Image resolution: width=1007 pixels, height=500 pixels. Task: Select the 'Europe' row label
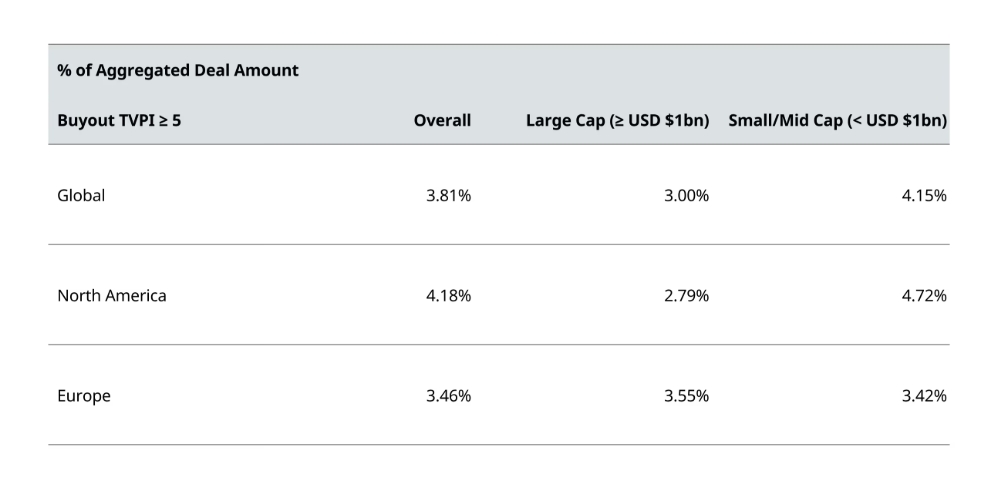84,396
